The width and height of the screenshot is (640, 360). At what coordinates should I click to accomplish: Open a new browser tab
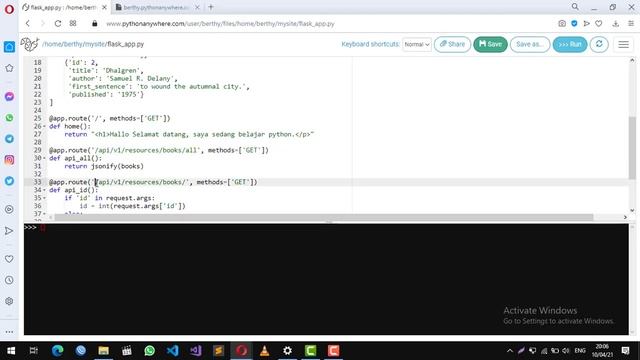211,7
